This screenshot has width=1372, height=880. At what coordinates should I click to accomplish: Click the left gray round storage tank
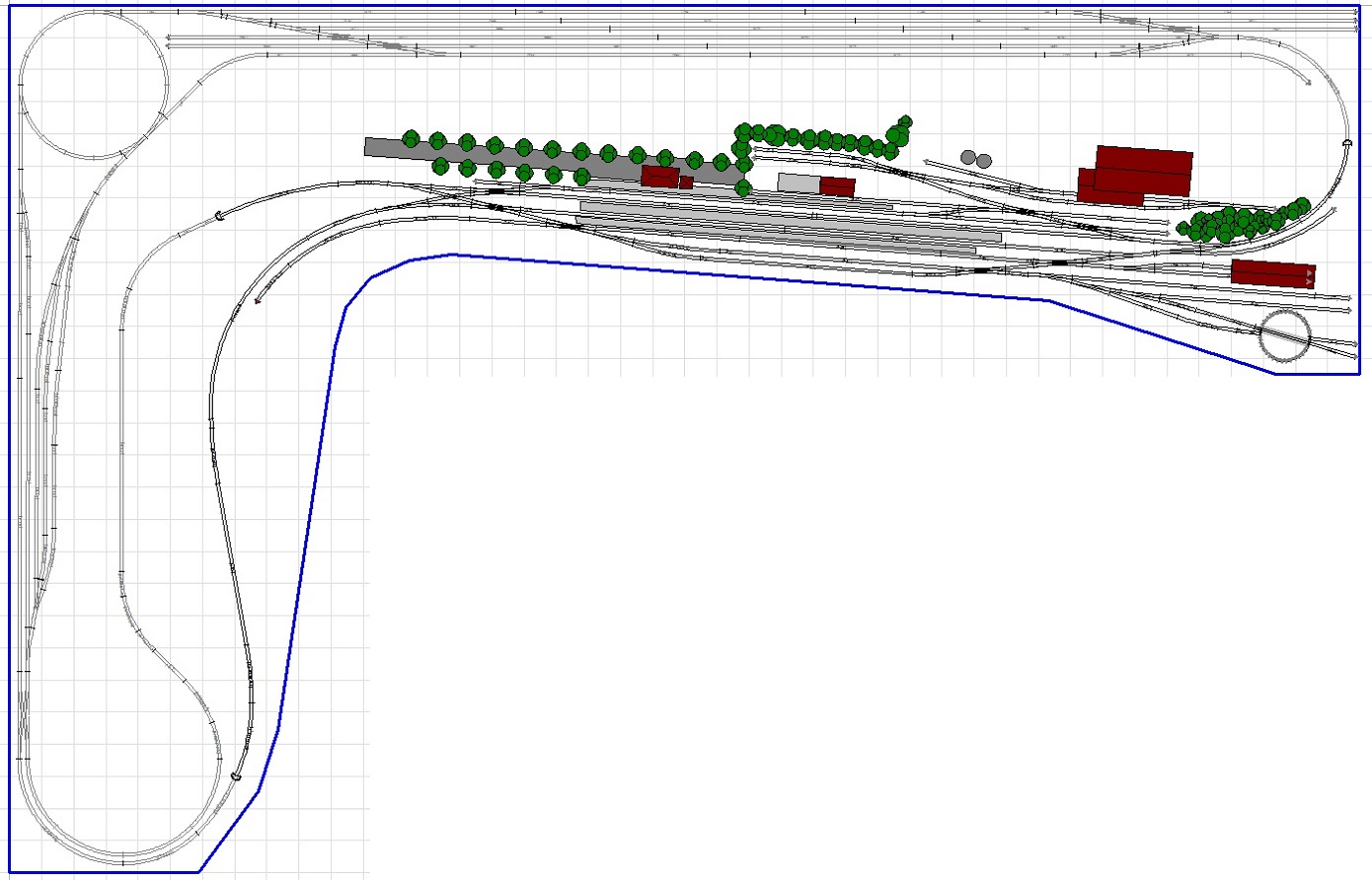pos(968,157)
